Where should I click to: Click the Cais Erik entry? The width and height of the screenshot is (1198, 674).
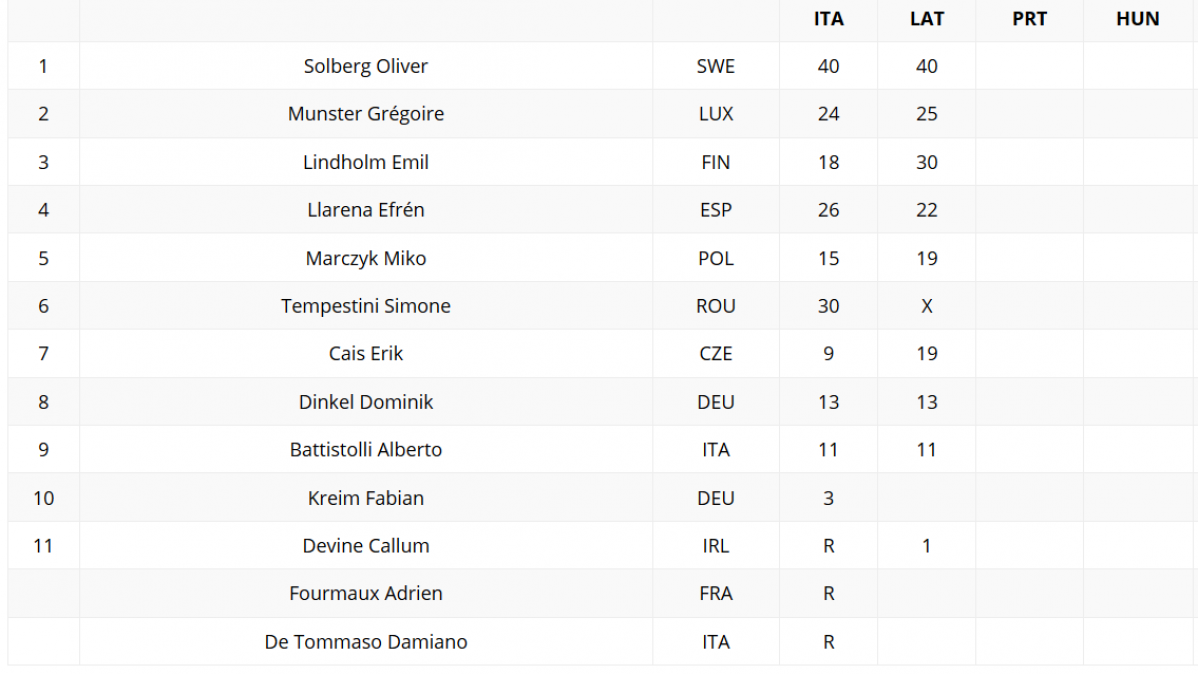pos(365,354)
